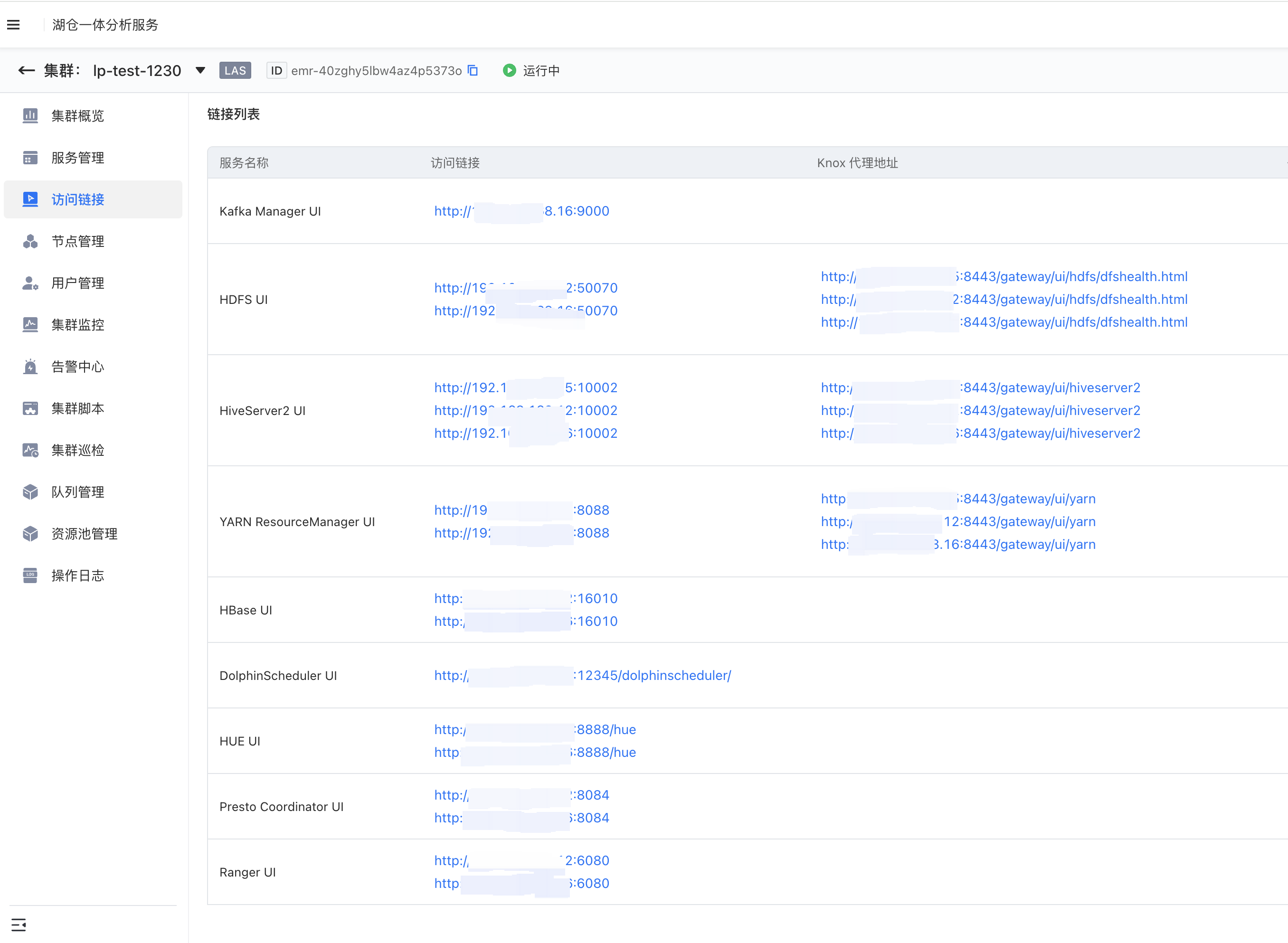Click the DolphinScheduler UI service name

point(278,675)
